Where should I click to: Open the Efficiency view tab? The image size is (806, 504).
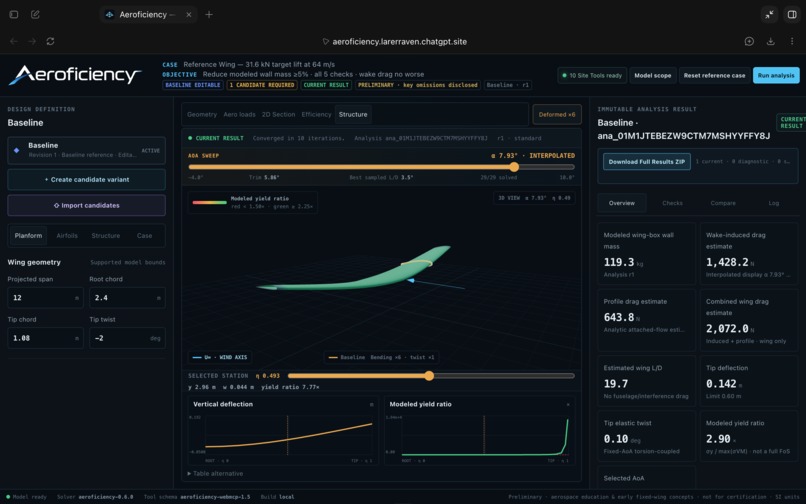pos(316,114)
